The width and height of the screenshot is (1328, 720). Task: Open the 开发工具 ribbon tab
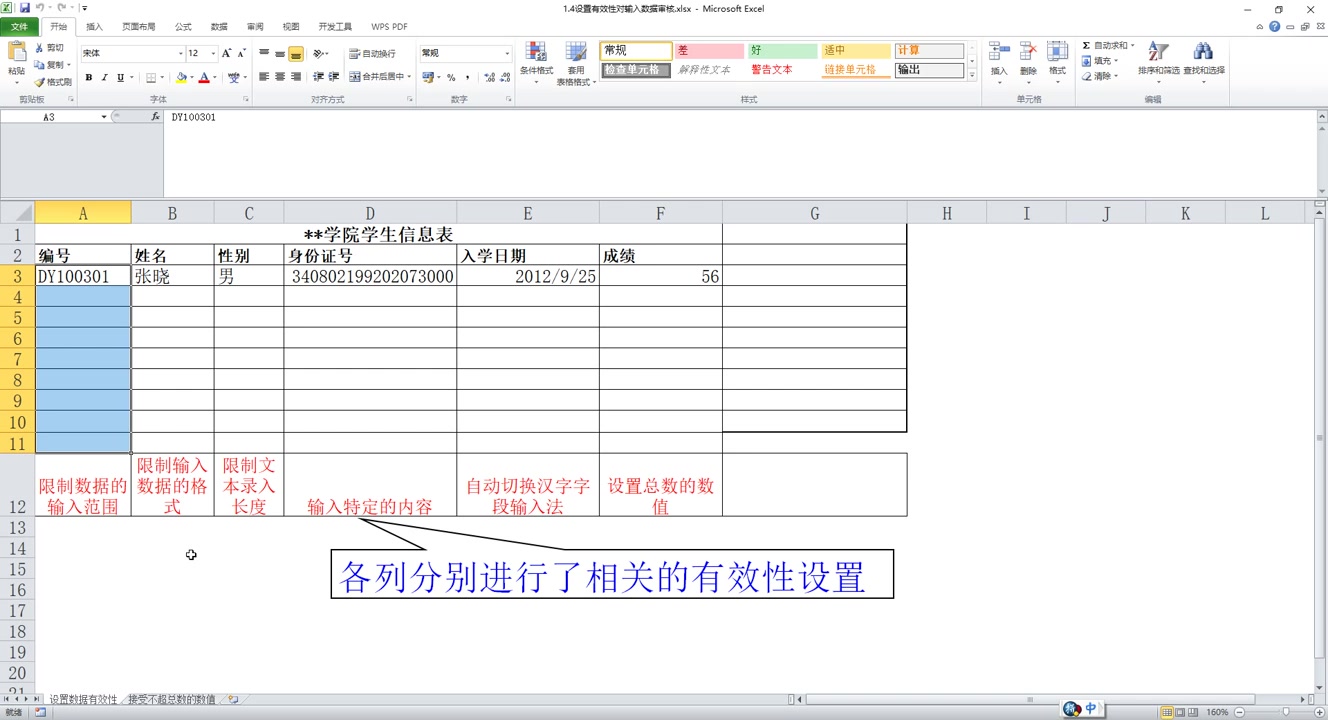pos(335,27)
